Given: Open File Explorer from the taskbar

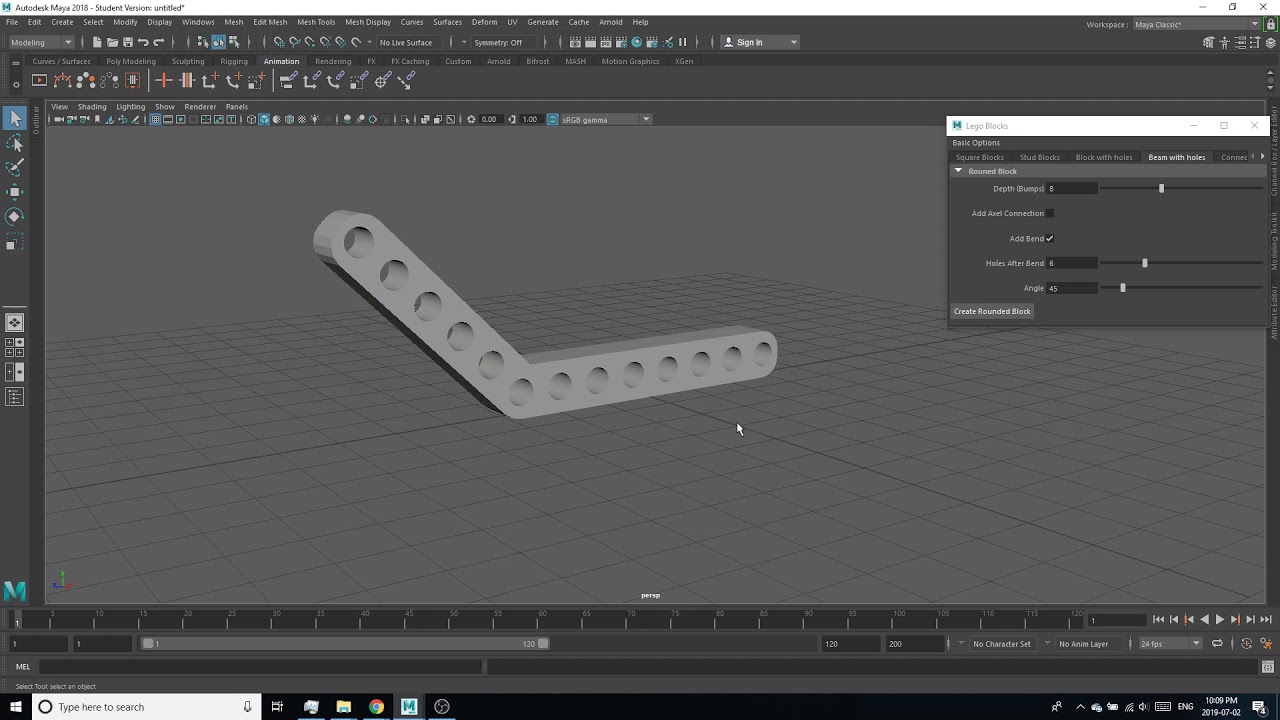Looking at the screenshot, I should (x=343, y=707).
